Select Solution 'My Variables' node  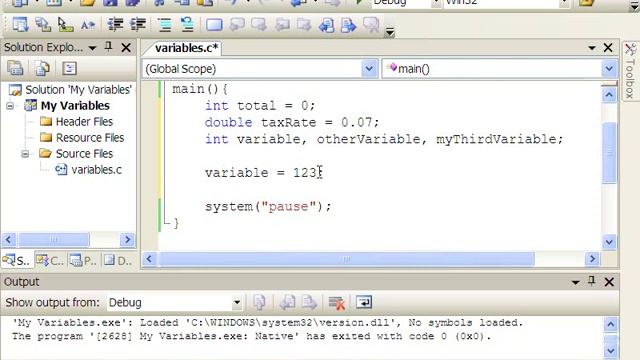[78, 89]
